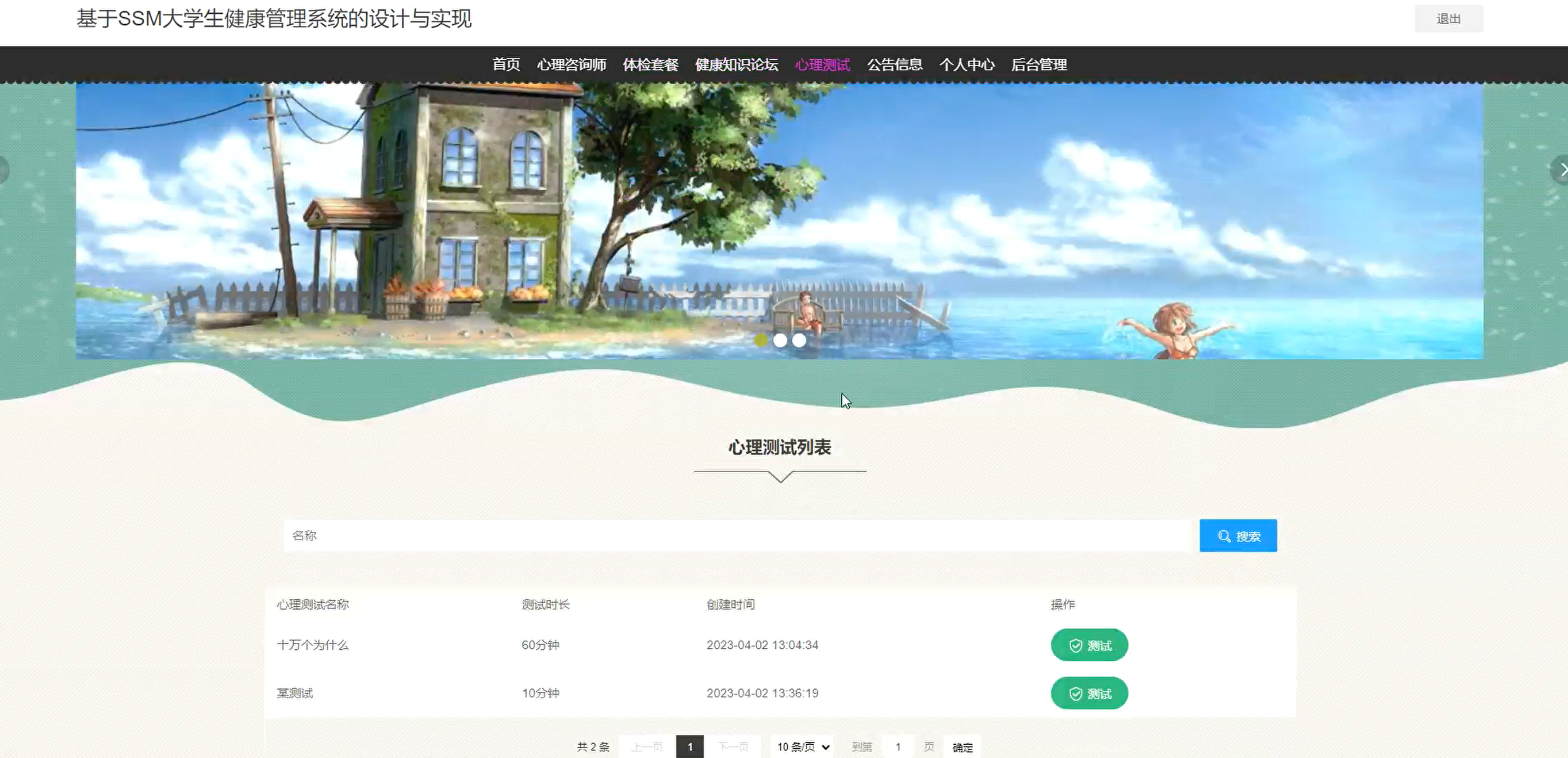Select the first carousel dot
The height and width of the screenshot is (758, 1568).
coord(760,340)
